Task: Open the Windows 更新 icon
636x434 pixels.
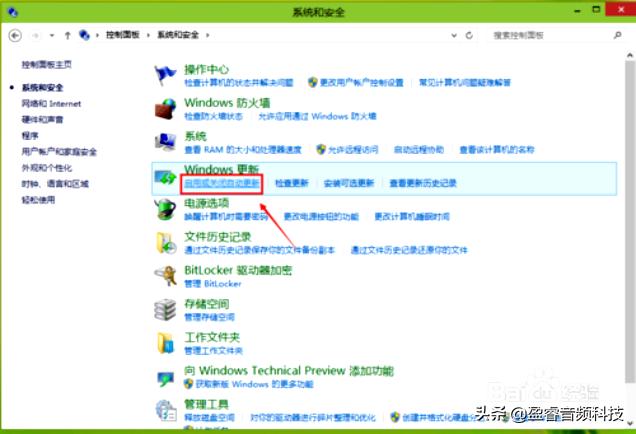Action: point(165,178)
